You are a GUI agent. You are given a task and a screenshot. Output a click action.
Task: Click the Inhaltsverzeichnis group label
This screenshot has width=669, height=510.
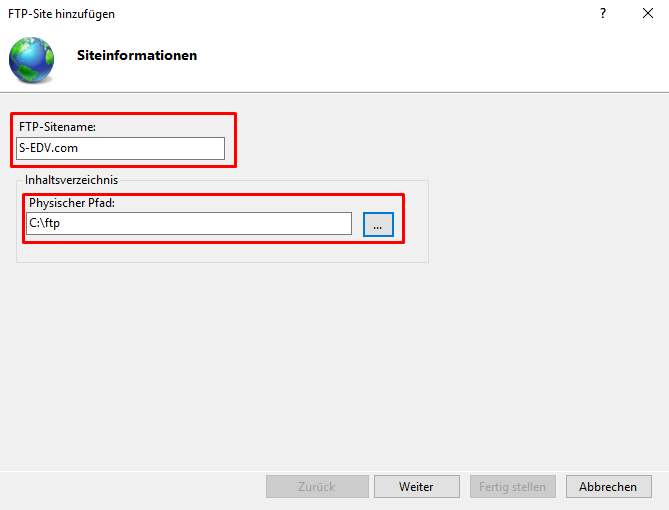[x=71, y=180]
